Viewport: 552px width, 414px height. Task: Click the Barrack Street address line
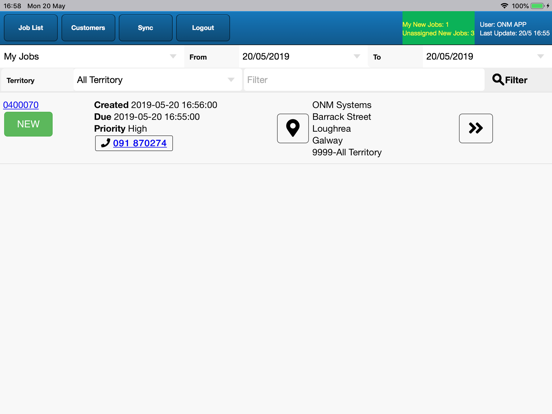click(341, 117)
